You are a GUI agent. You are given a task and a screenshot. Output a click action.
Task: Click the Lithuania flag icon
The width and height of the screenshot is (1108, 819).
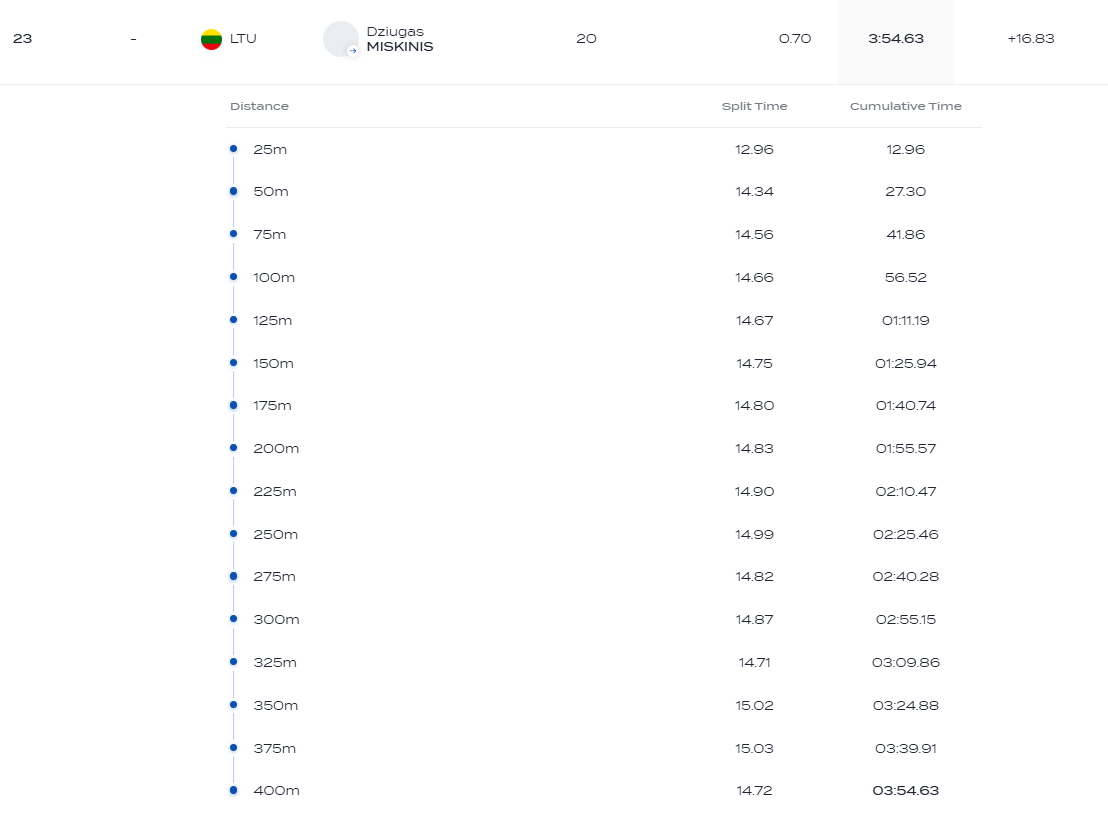pyautogui.click(x=211, y=39)
